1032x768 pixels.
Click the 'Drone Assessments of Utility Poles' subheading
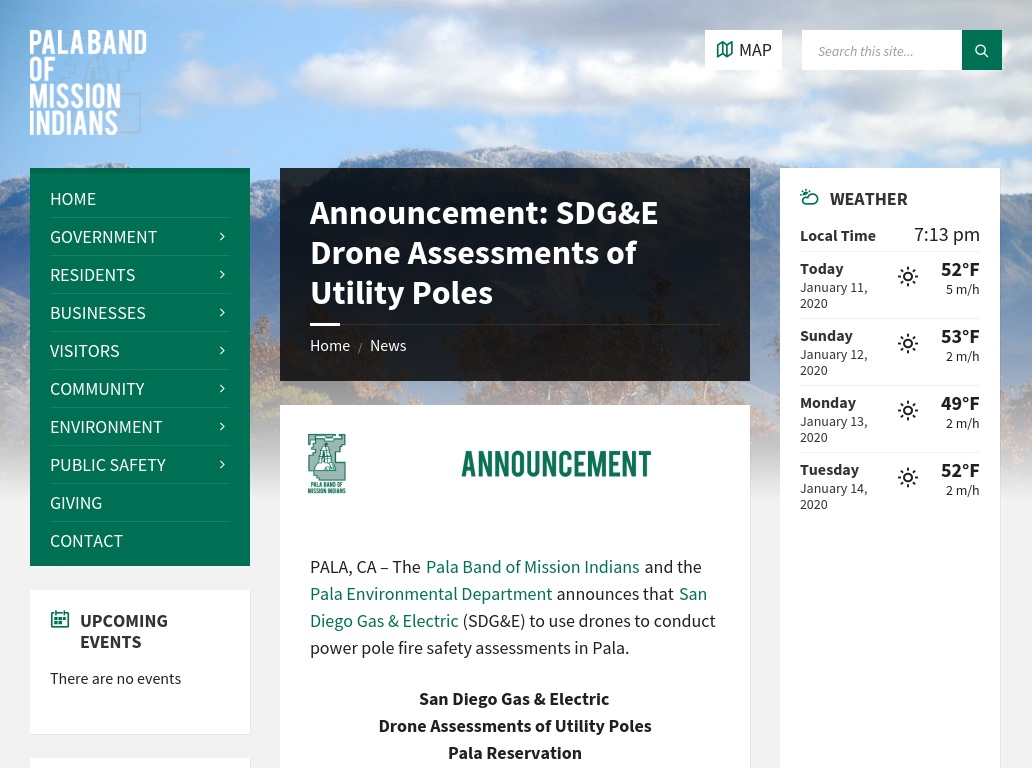coord(515,726)
